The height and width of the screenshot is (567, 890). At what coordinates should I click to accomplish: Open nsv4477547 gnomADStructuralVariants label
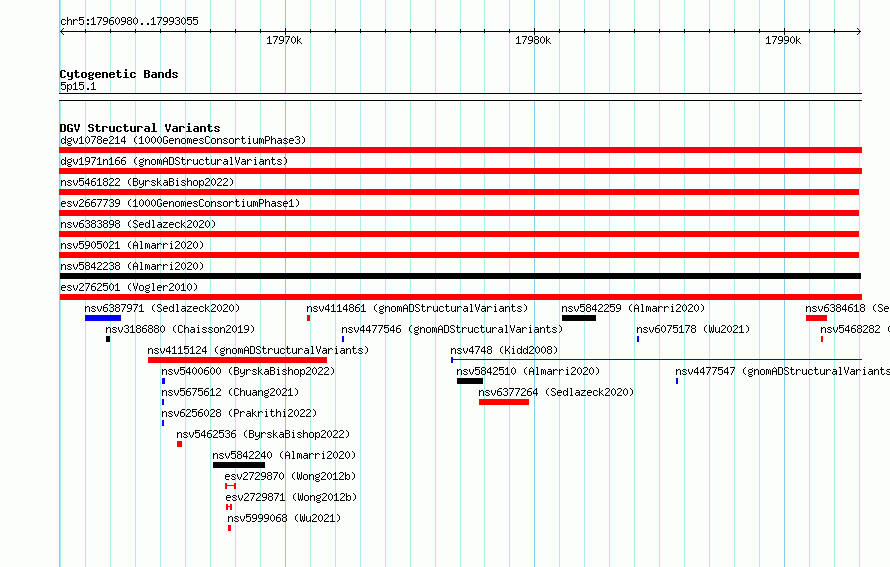(783, 371)
